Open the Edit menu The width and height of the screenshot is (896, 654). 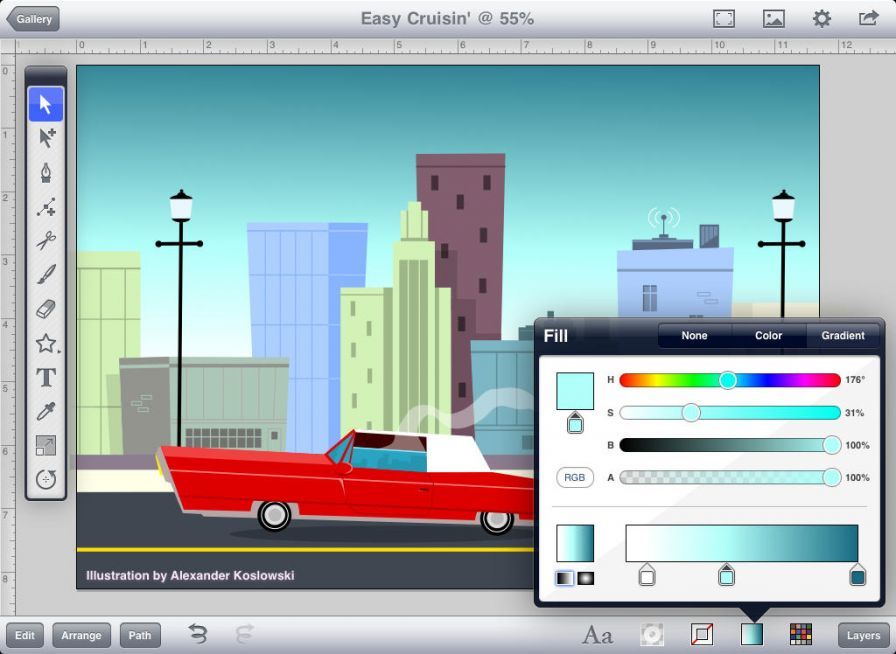click(25, 635)
